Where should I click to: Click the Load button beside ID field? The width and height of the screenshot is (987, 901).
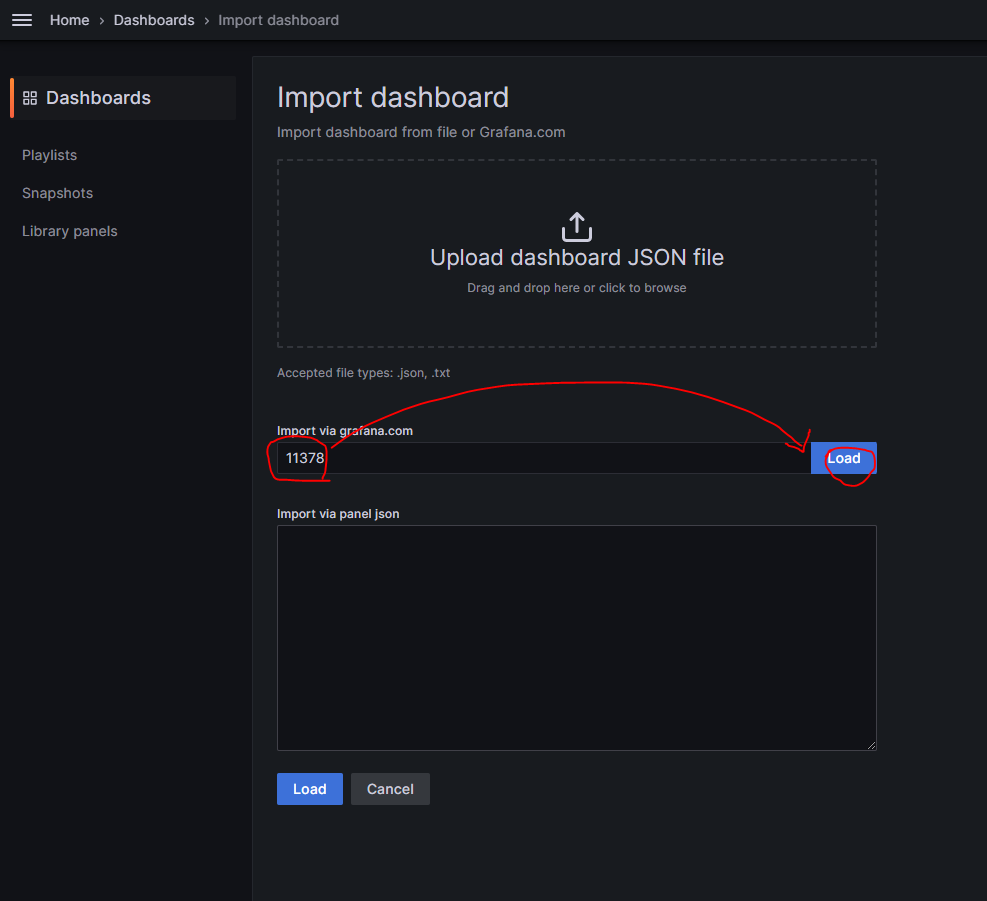pos(843,458)
